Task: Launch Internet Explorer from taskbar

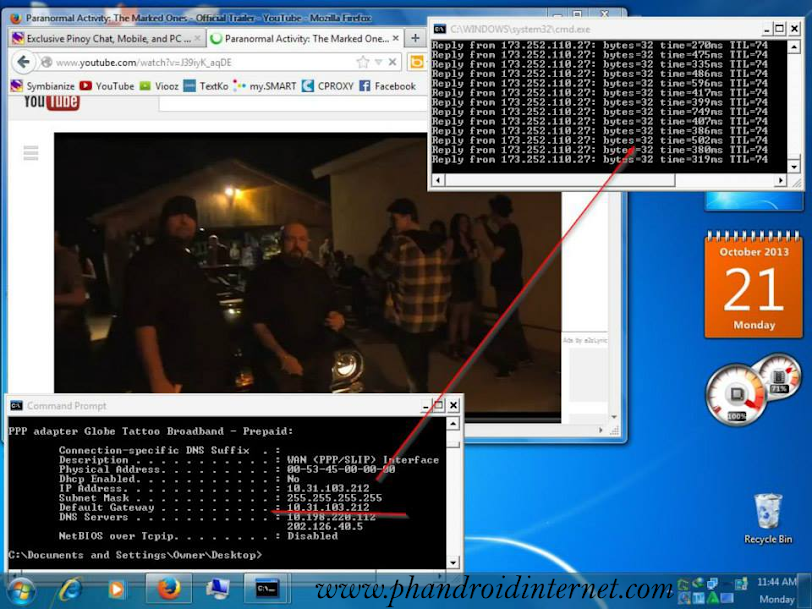Action: (x=71, y=590)
